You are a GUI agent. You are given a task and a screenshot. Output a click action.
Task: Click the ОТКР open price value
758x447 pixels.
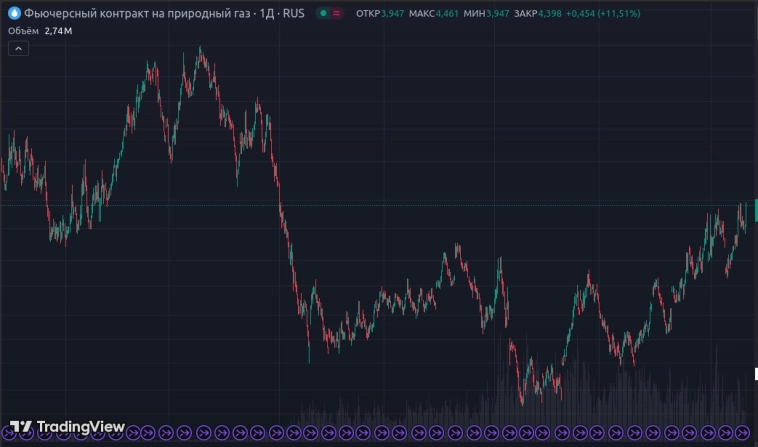point(391,14)
